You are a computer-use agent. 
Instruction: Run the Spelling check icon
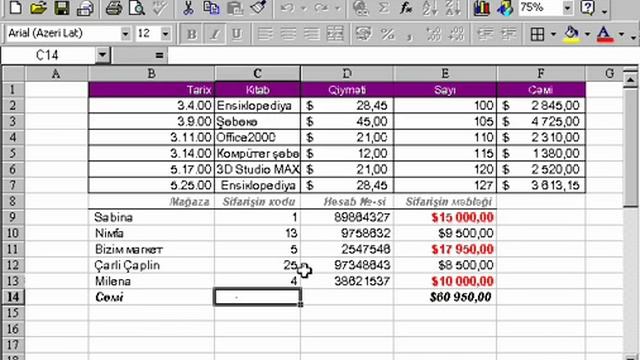(x=160, y=7)
